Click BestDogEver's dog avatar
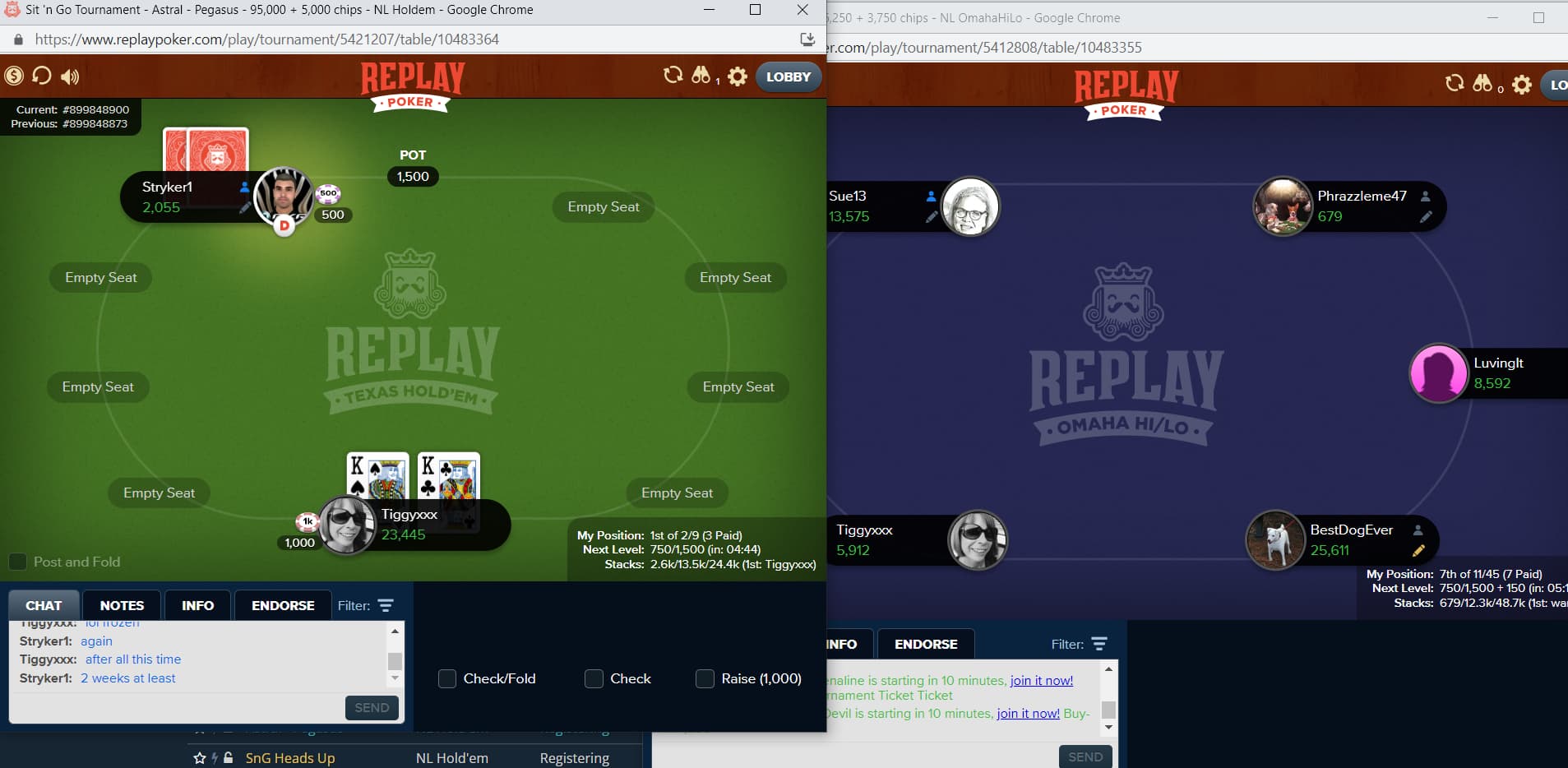The width and height of the screenshot is (1568, 768). click(x=1275, y=540)
